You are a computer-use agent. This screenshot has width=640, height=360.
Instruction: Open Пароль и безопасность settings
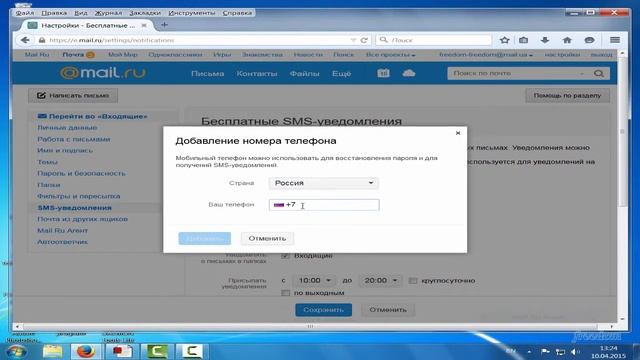pos(81,173)
